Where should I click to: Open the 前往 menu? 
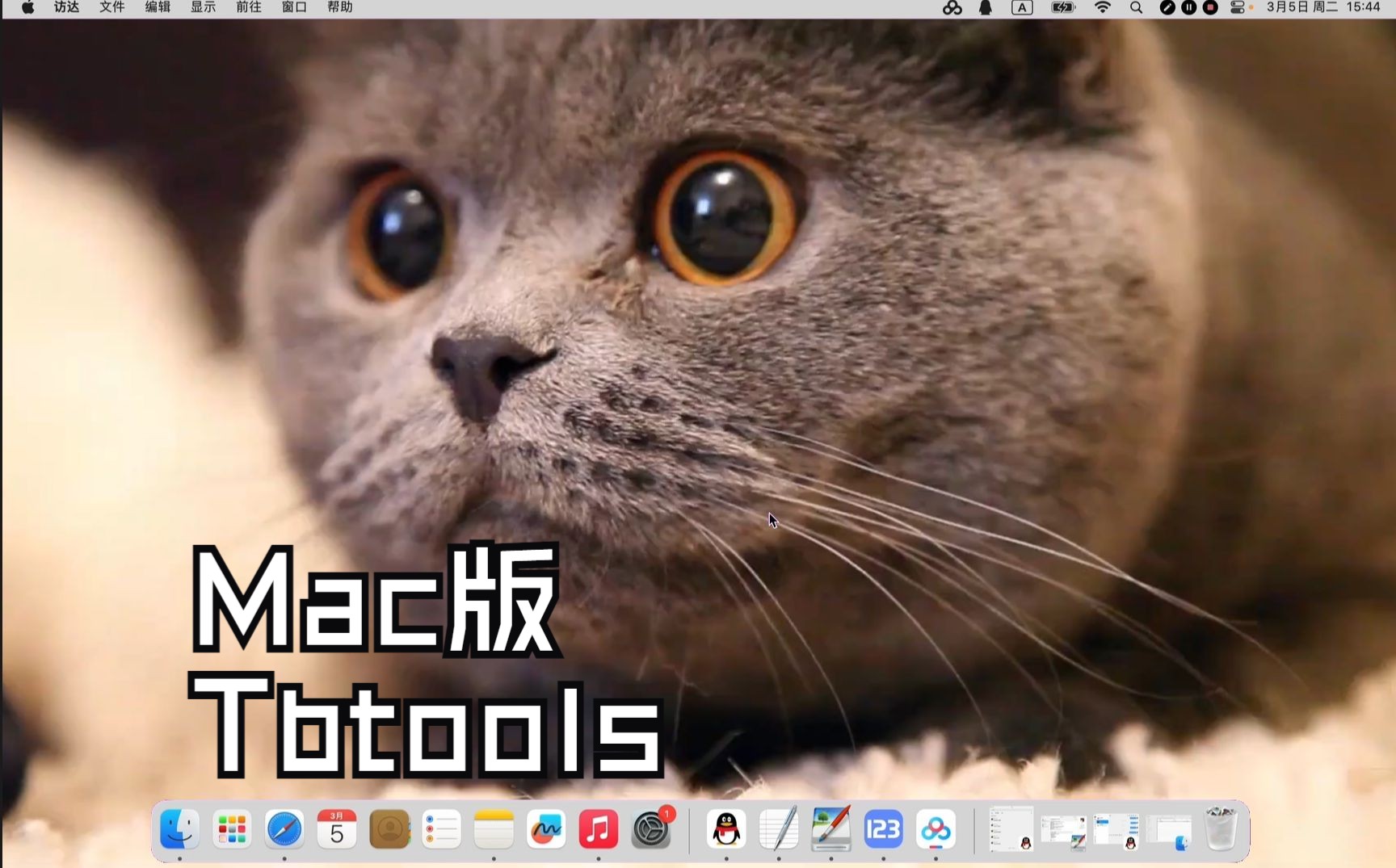click(x=248, y=7)
